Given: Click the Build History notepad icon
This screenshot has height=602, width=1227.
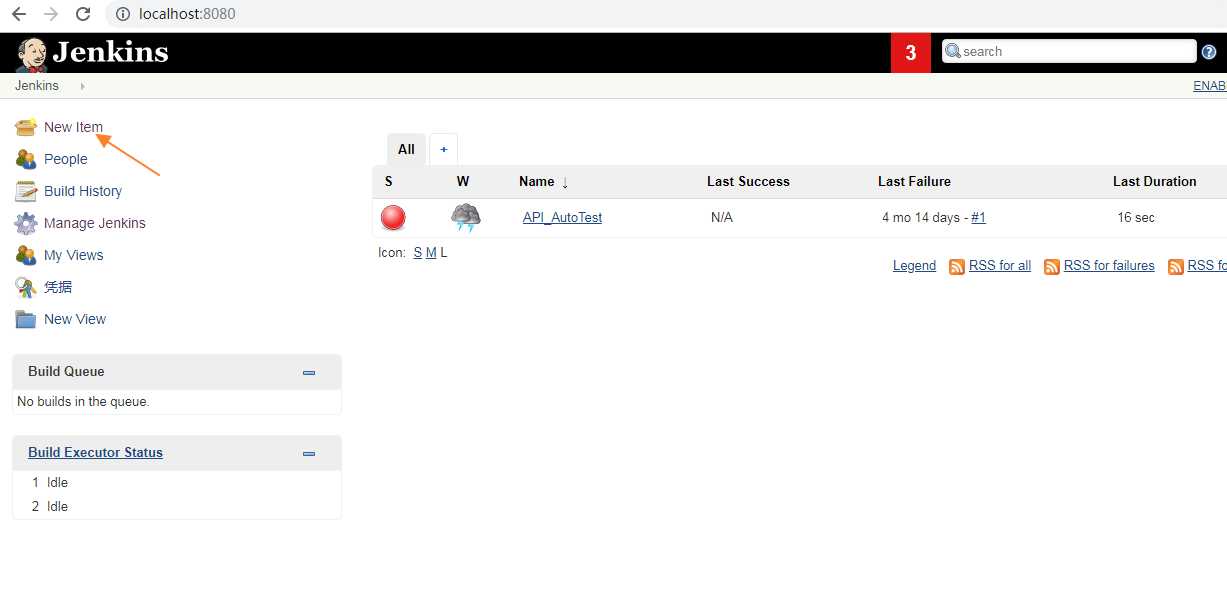Looking at the screenshot, I should tap(26, 191).
